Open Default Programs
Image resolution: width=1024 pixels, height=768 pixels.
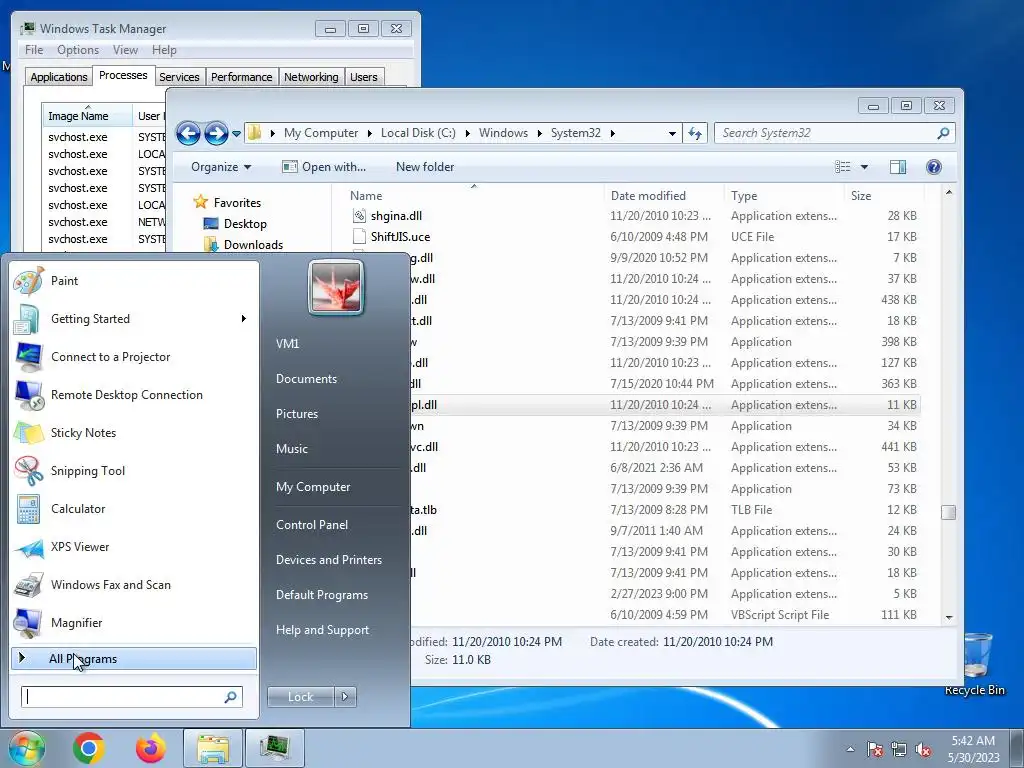(321, 595)
